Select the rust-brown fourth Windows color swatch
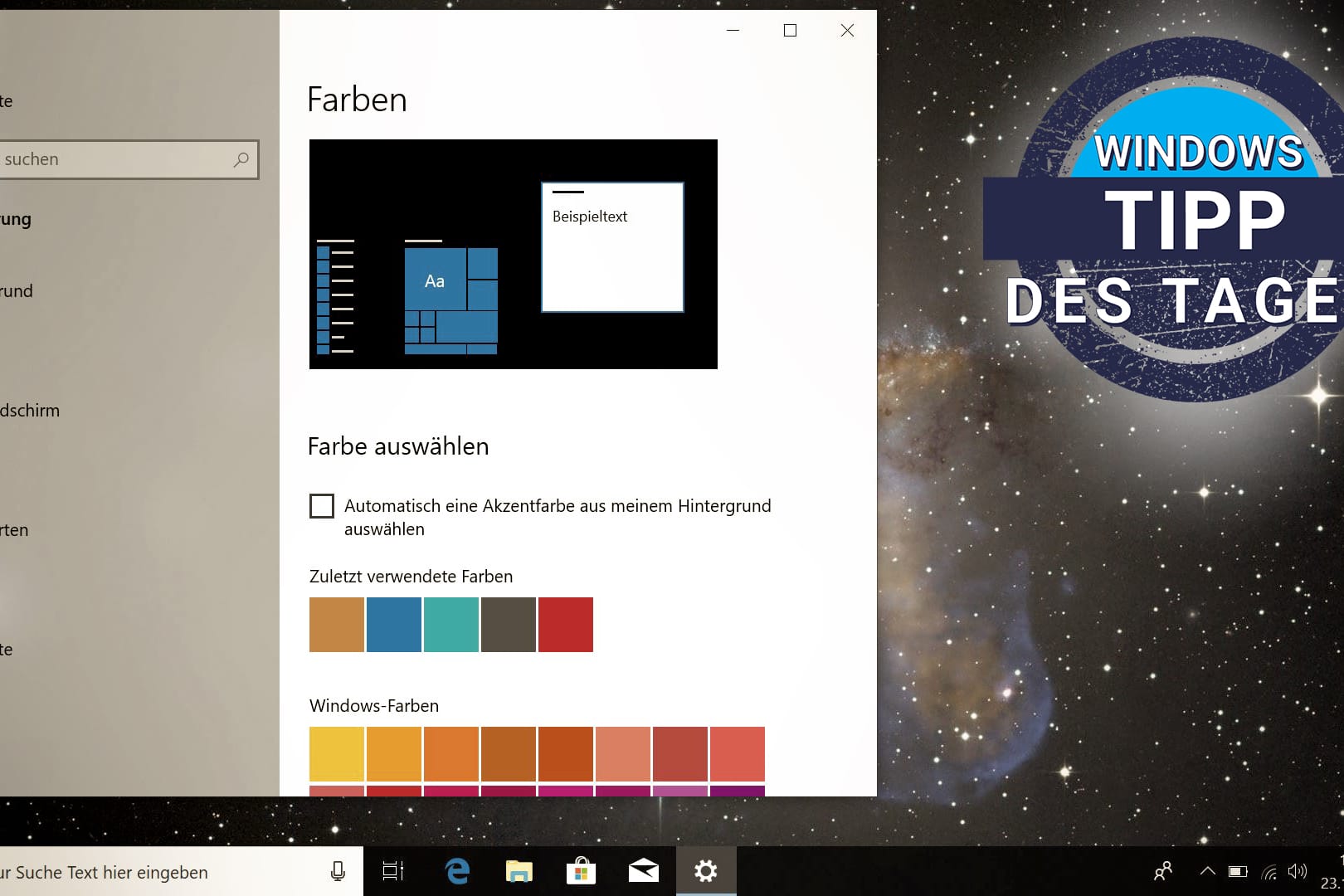The width and height of the screenshot is (1344, 896). coord(509,754)
